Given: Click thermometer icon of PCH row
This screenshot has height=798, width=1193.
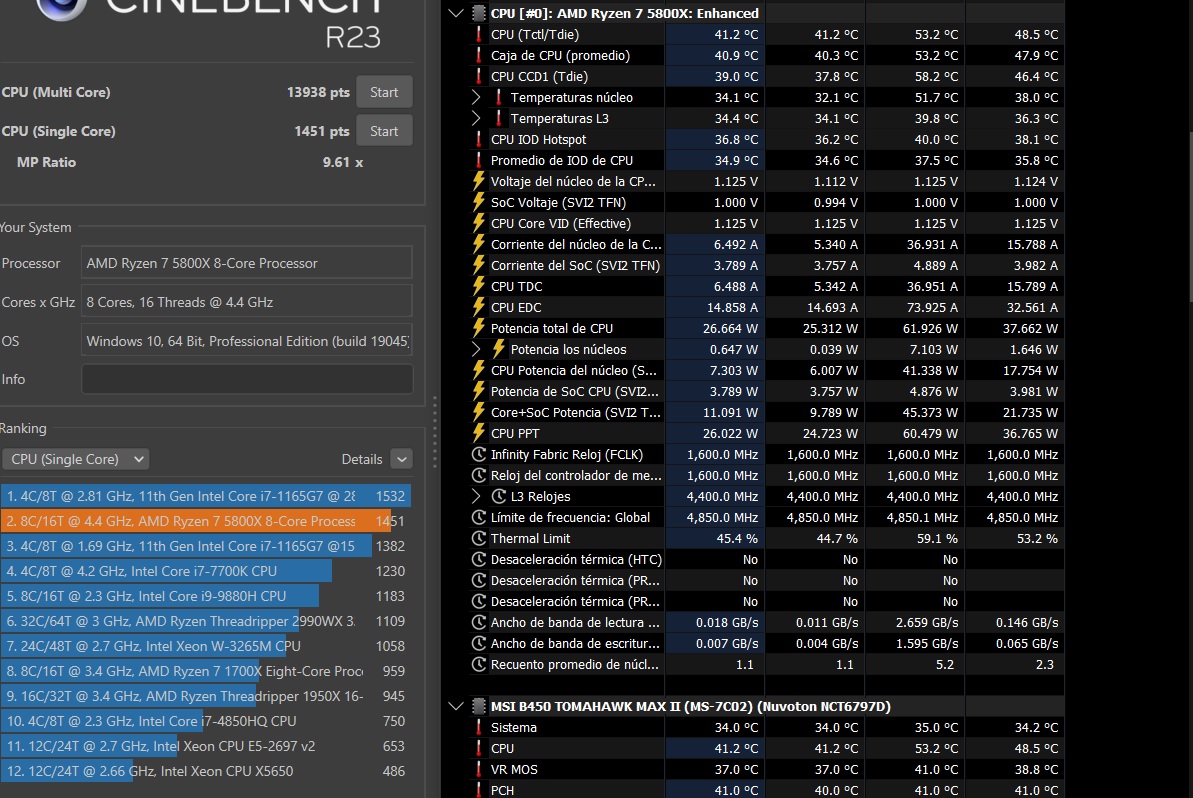Looking at the screenshot, I should [x=479, y=790].
